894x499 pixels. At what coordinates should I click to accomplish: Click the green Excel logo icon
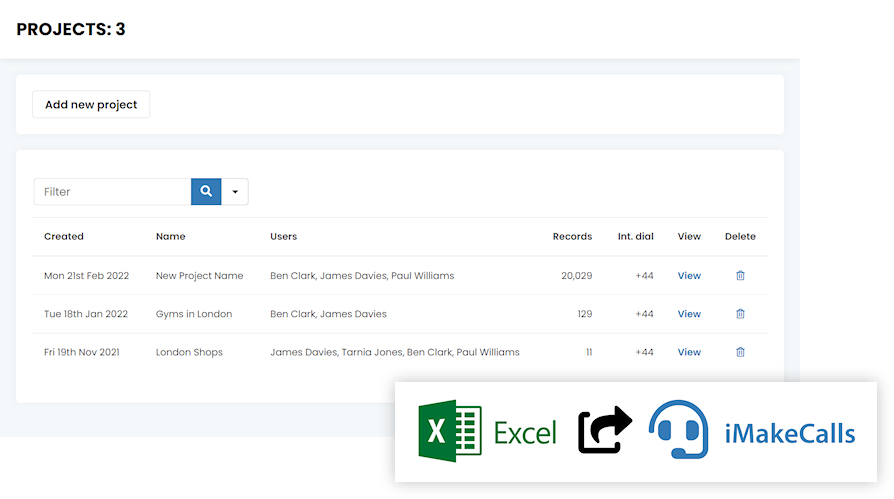tap(450, 431)
